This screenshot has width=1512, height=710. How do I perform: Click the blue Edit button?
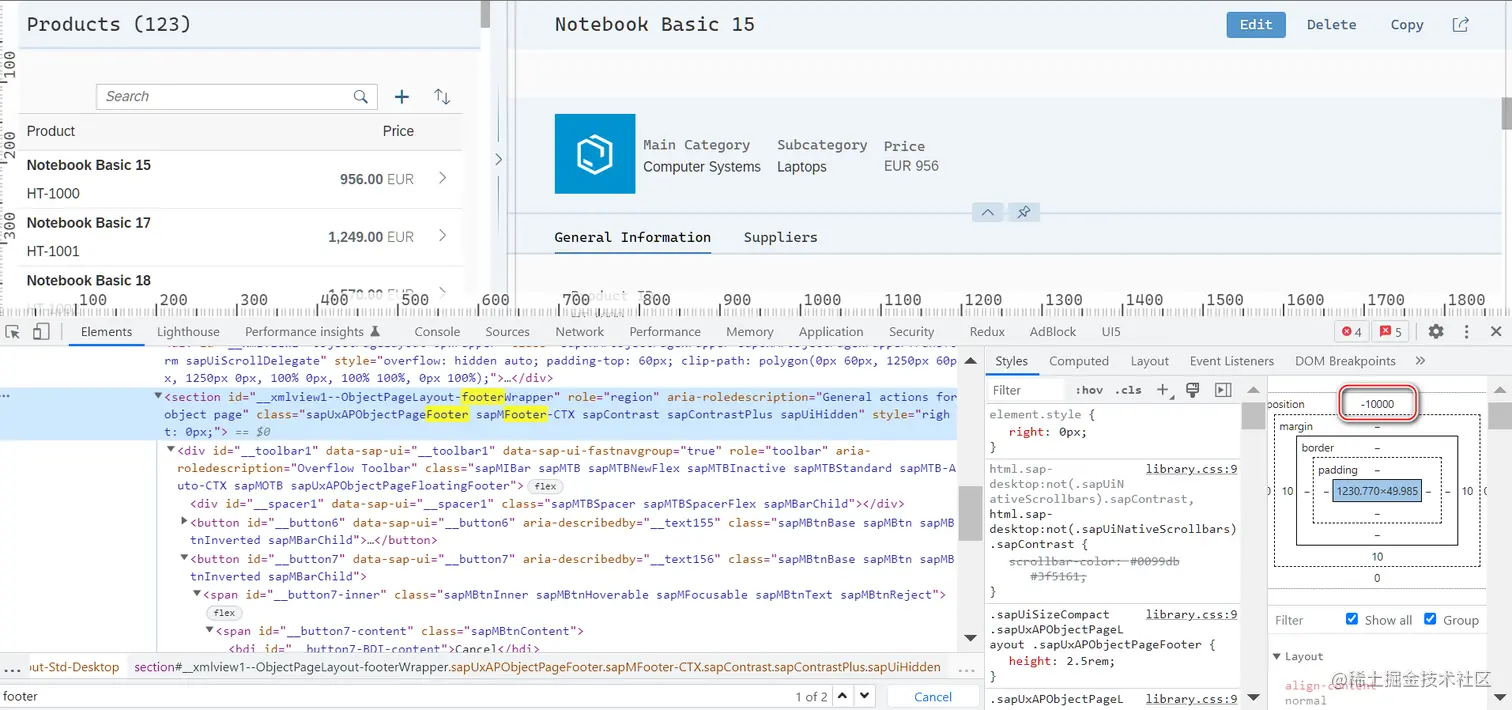coord(1256,25)
